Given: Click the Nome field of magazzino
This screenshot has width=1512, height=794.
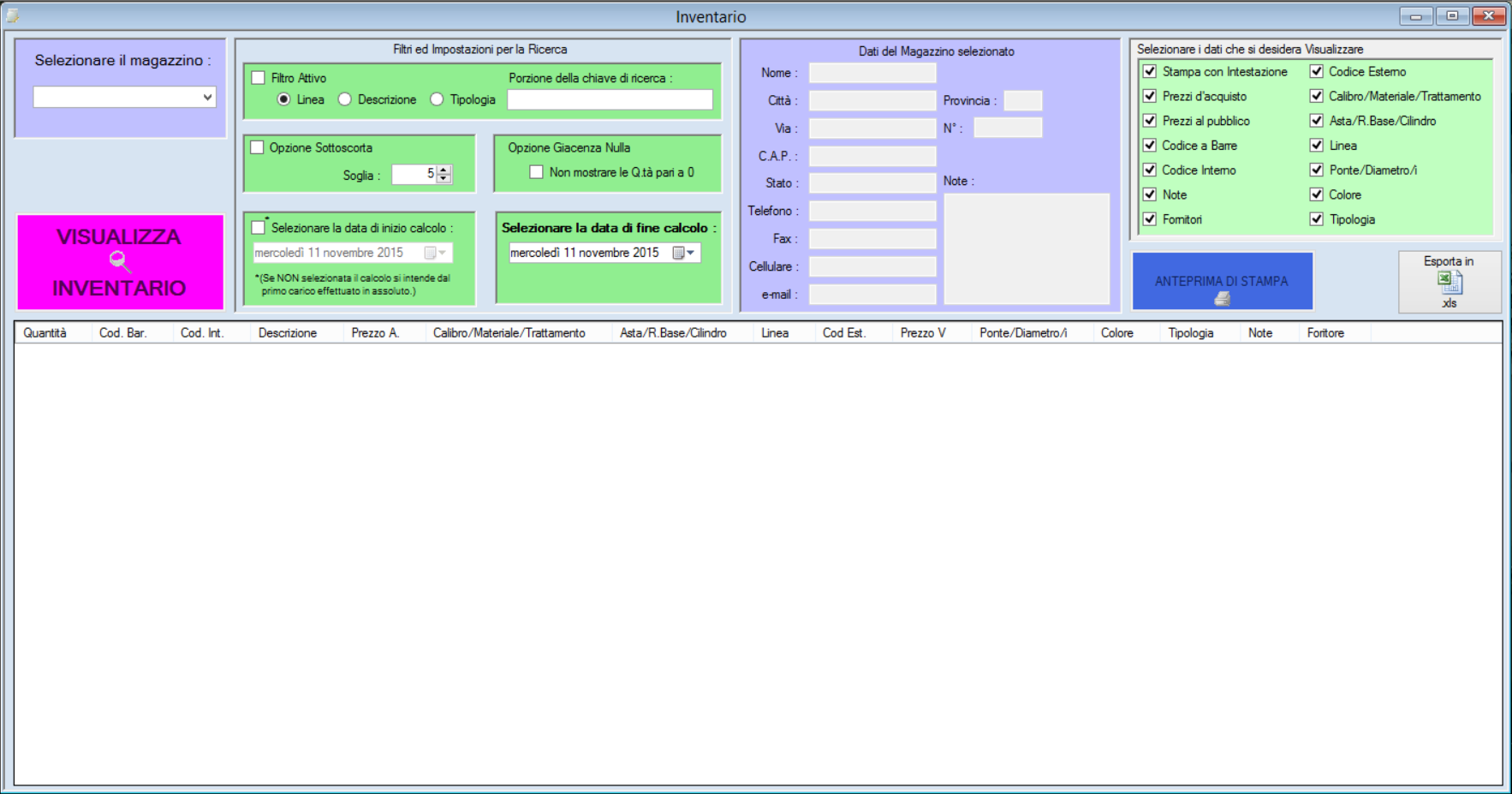Looking at the screenshot, I should [x=872, y=73].
